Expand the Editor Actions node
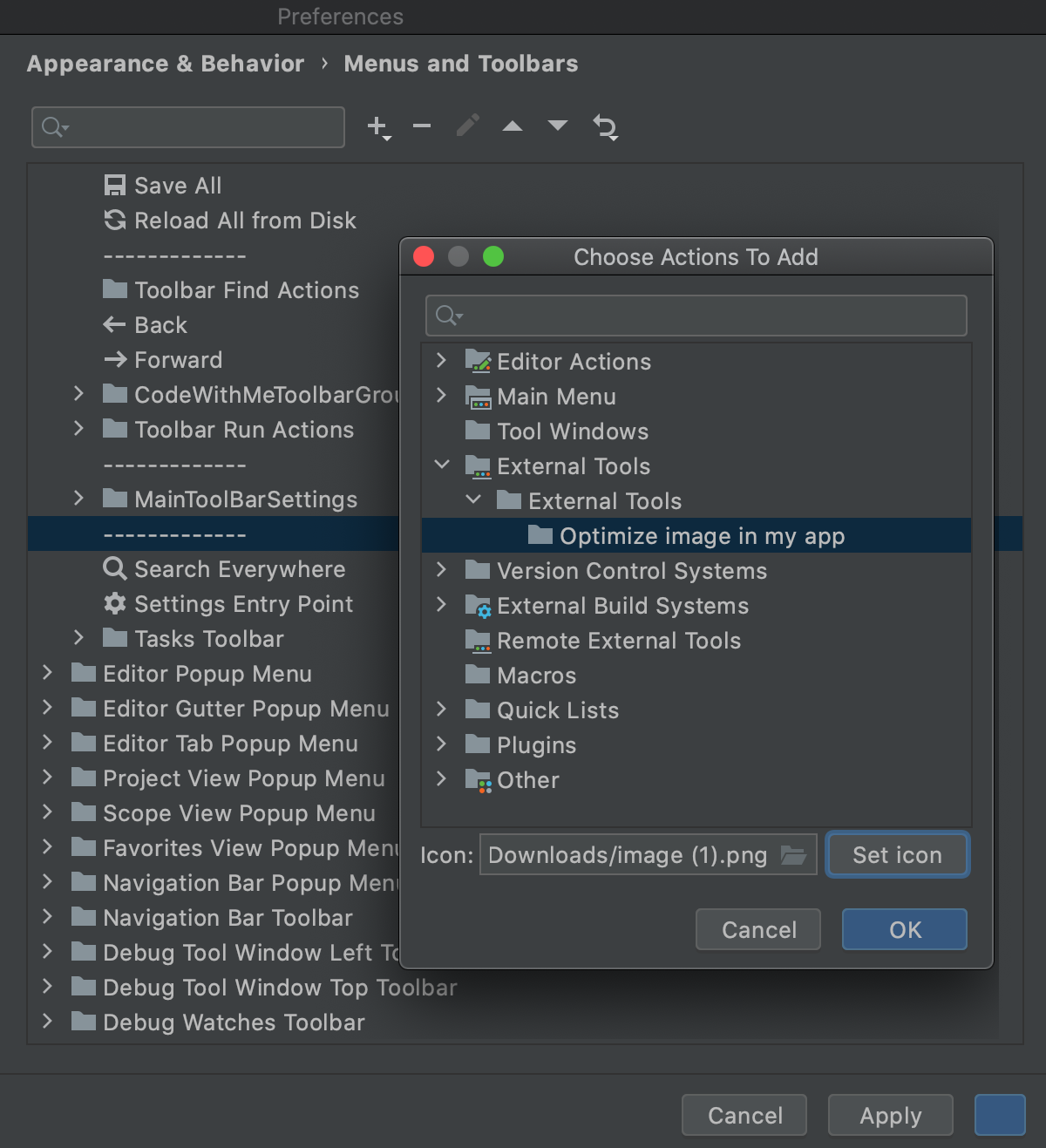This screenshot has height=1148, width=1046. click(441, 361)
